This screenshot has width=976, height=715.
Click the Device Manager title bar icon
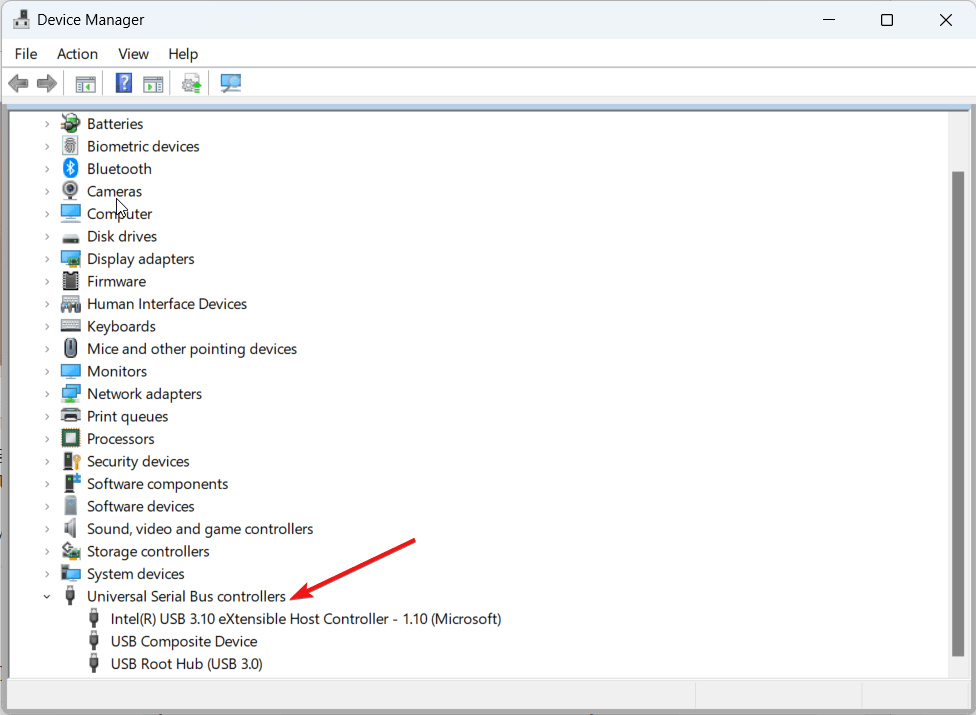click(21, 19)
